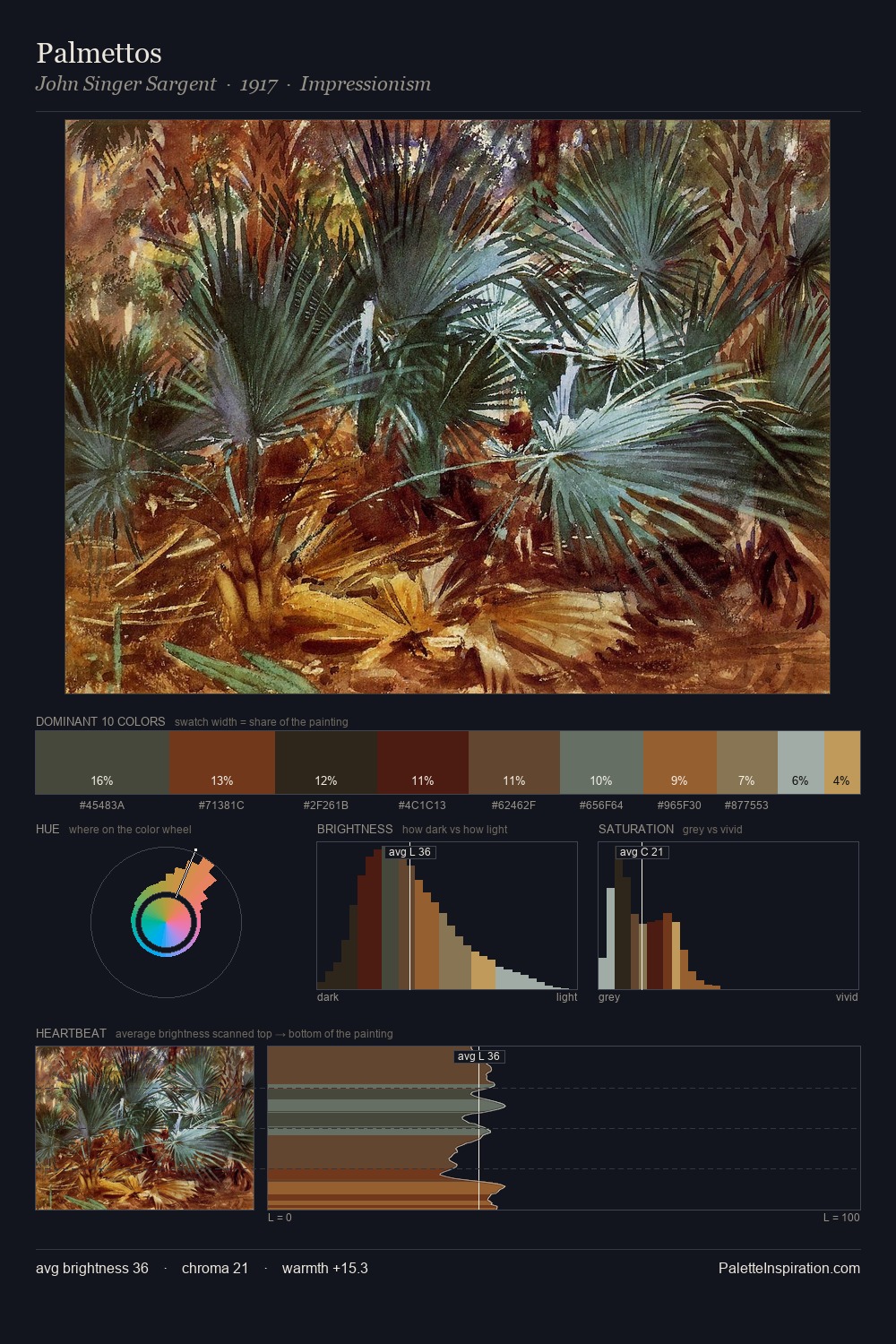Click the 'where on the color wheel' caption
This screenshot has height=1344, width=896.
click(x=130, y=830)
